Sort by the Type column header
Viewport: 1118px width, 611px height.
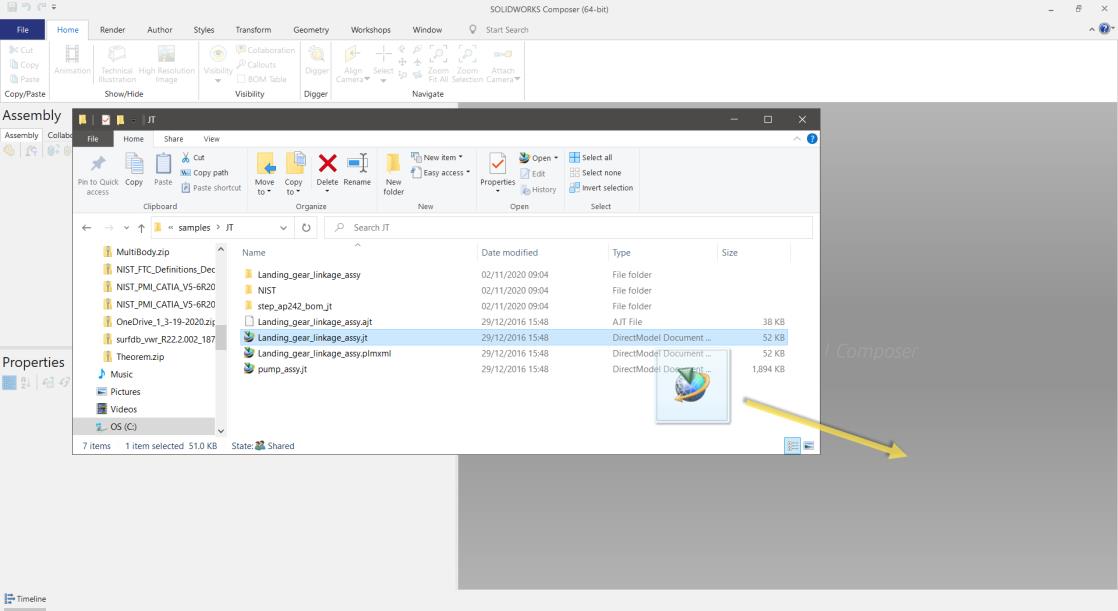click(621, 252)
